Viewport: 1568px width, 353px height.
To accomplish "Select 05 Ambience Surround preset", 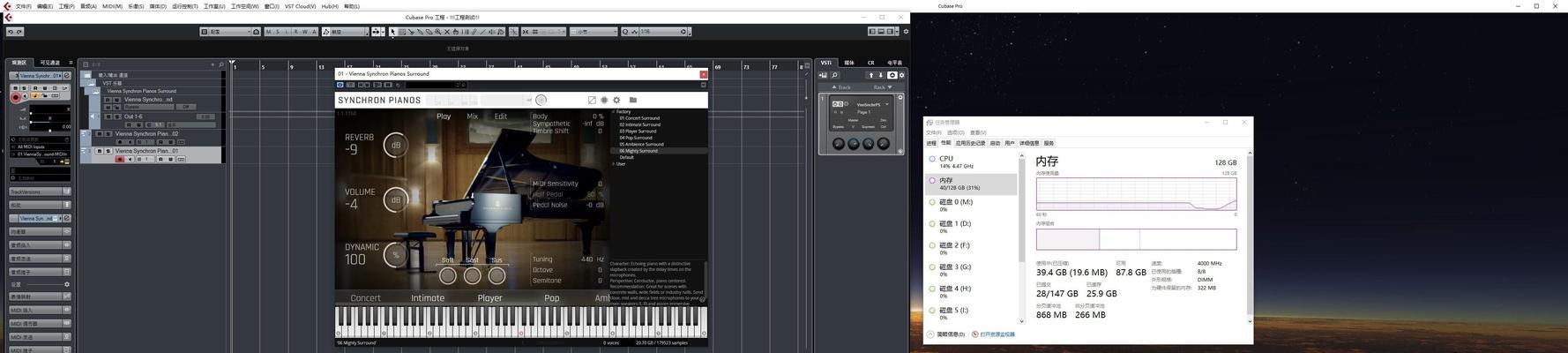I will coord(641,145).
